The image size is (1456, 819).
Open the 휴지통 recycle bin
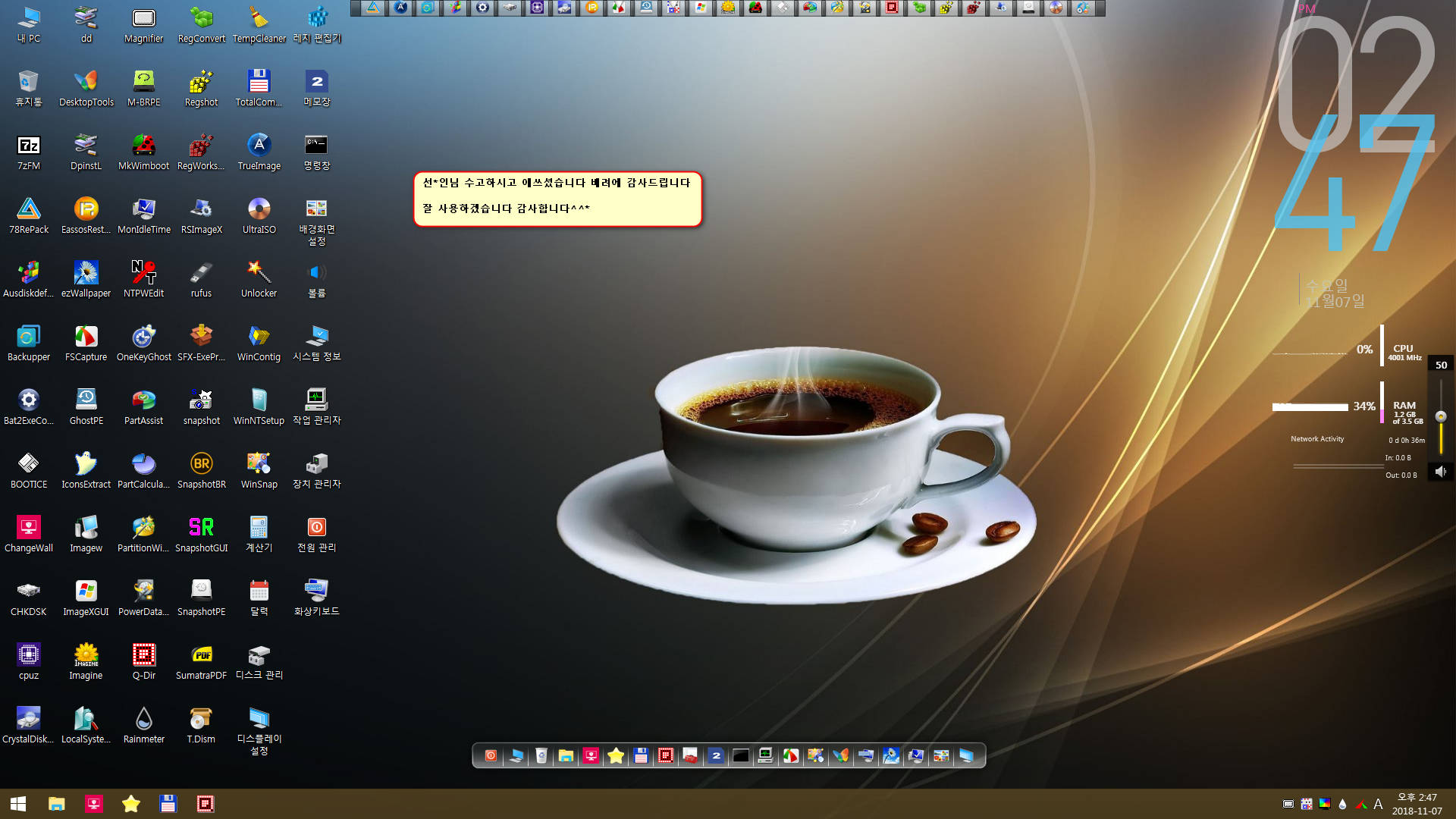[x=29, y=87]
